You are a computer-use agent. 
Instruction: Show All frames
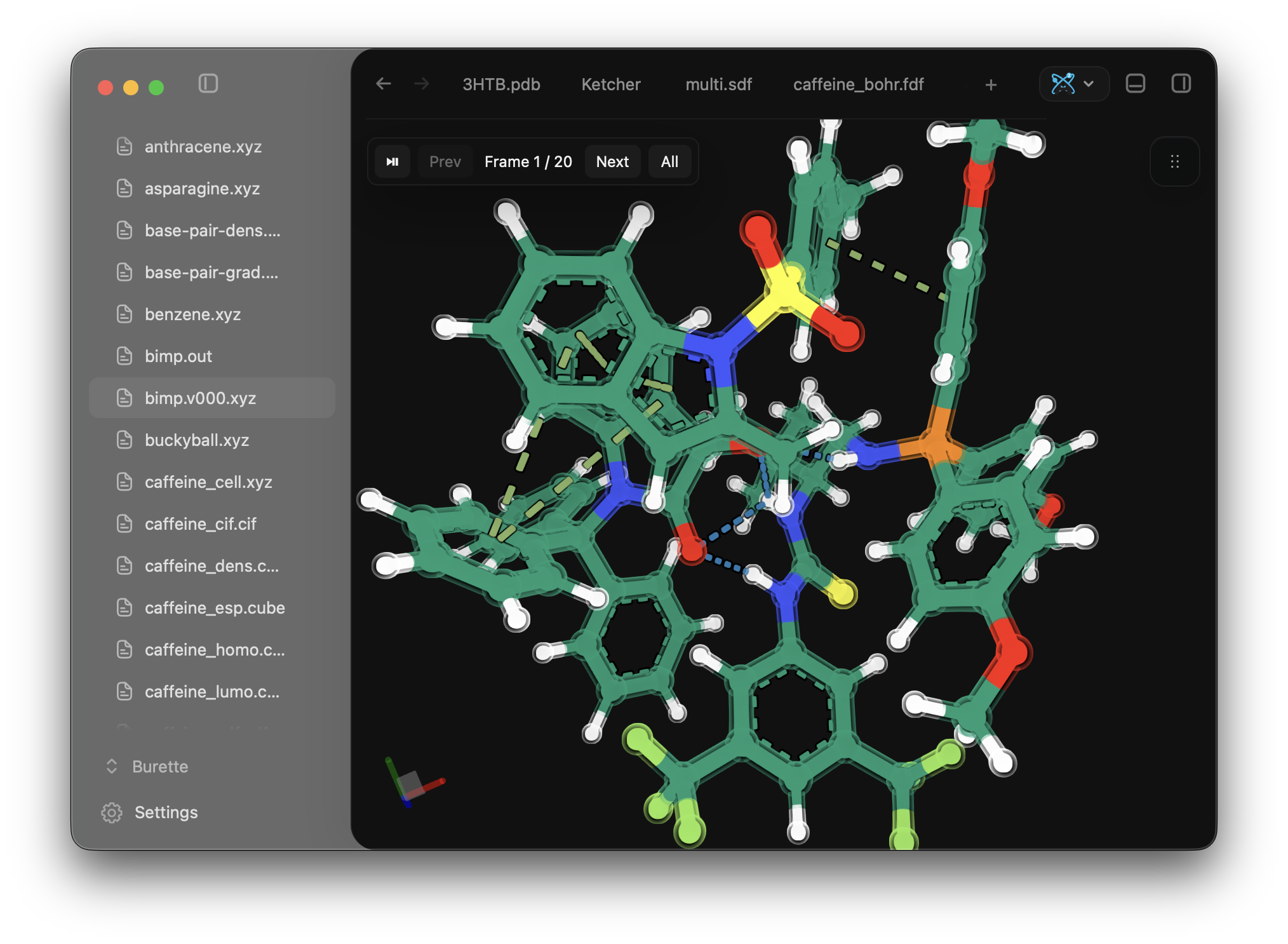click(669, 161)
